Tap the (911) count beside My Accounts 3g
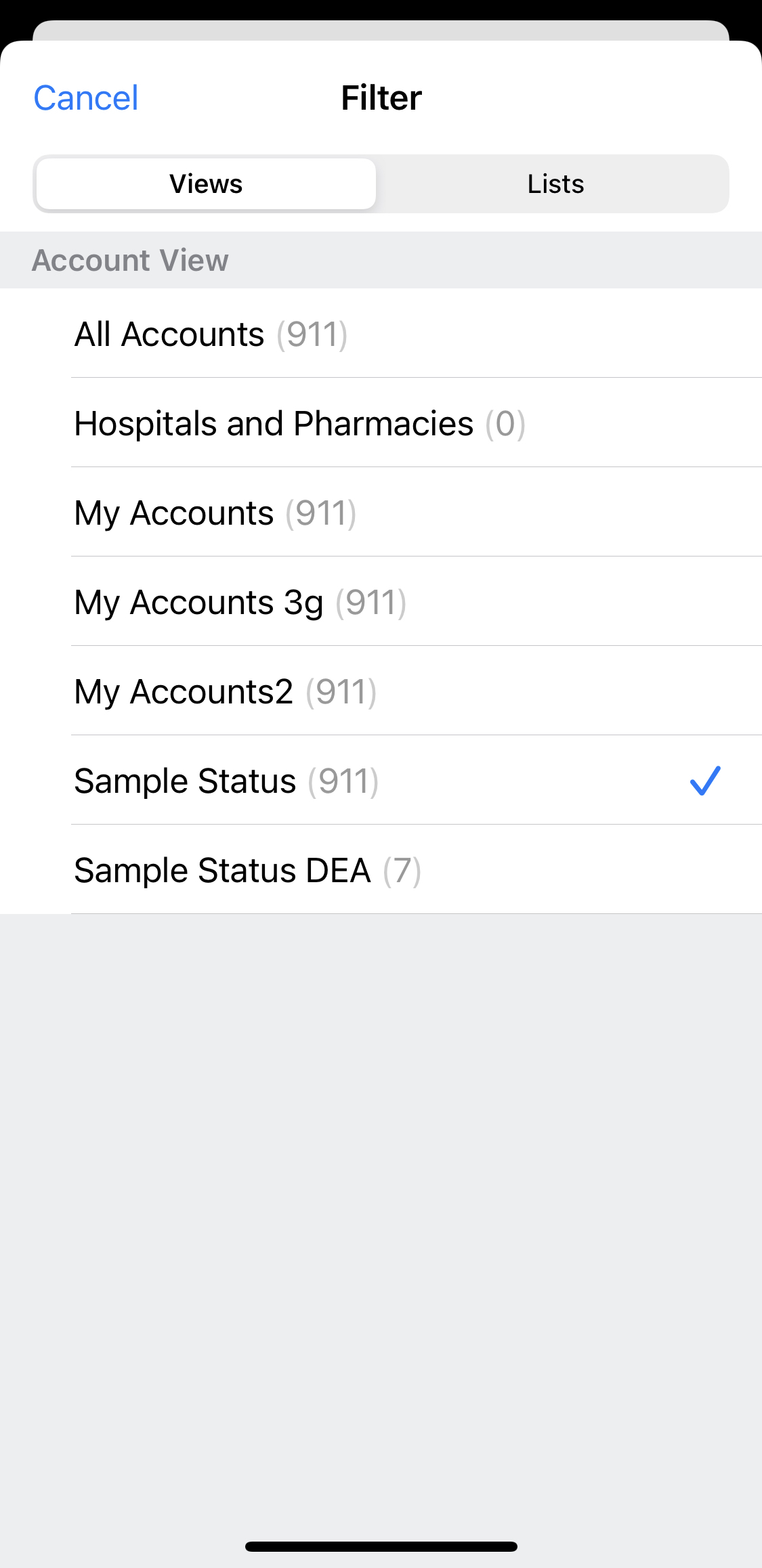Viewport: 762px width, 1568px height. (371, 603)
